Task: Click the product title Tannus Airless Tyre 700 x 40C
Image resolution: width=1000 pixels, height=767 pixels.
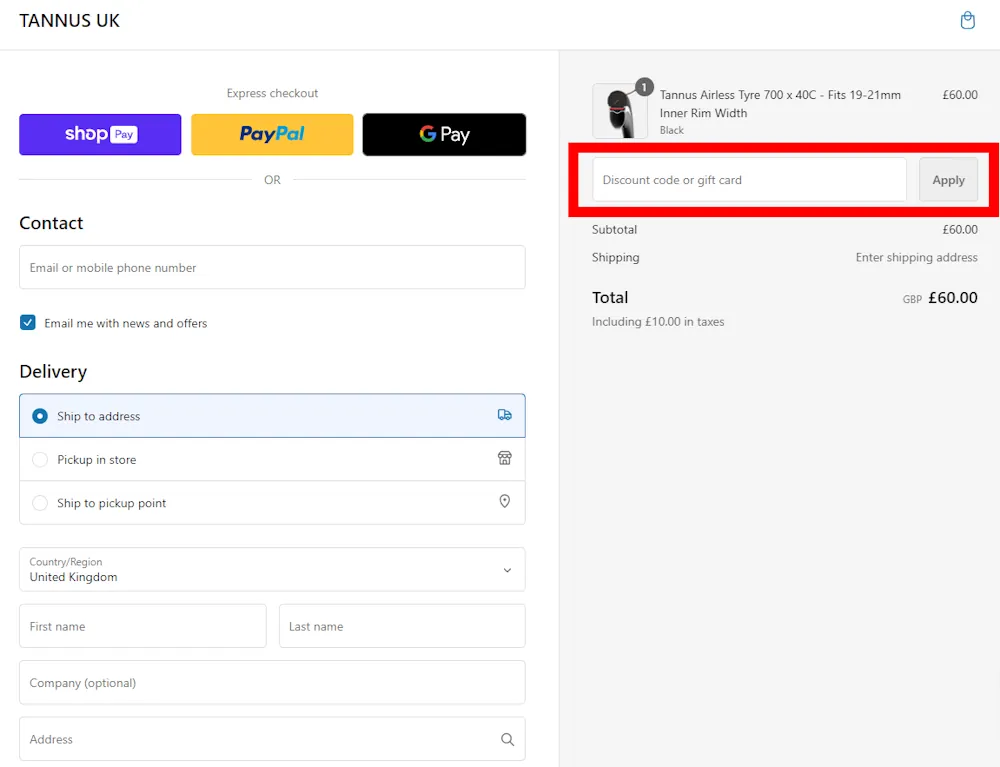Action: pyautogui.click(x=780, y=104)
